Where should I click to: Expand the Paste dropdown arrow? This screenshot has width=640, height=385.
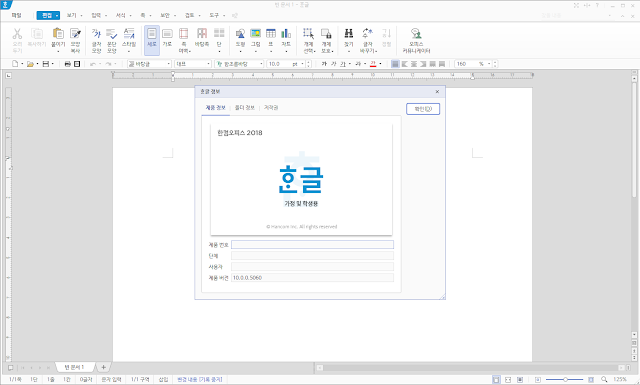(x=58, y=51)
